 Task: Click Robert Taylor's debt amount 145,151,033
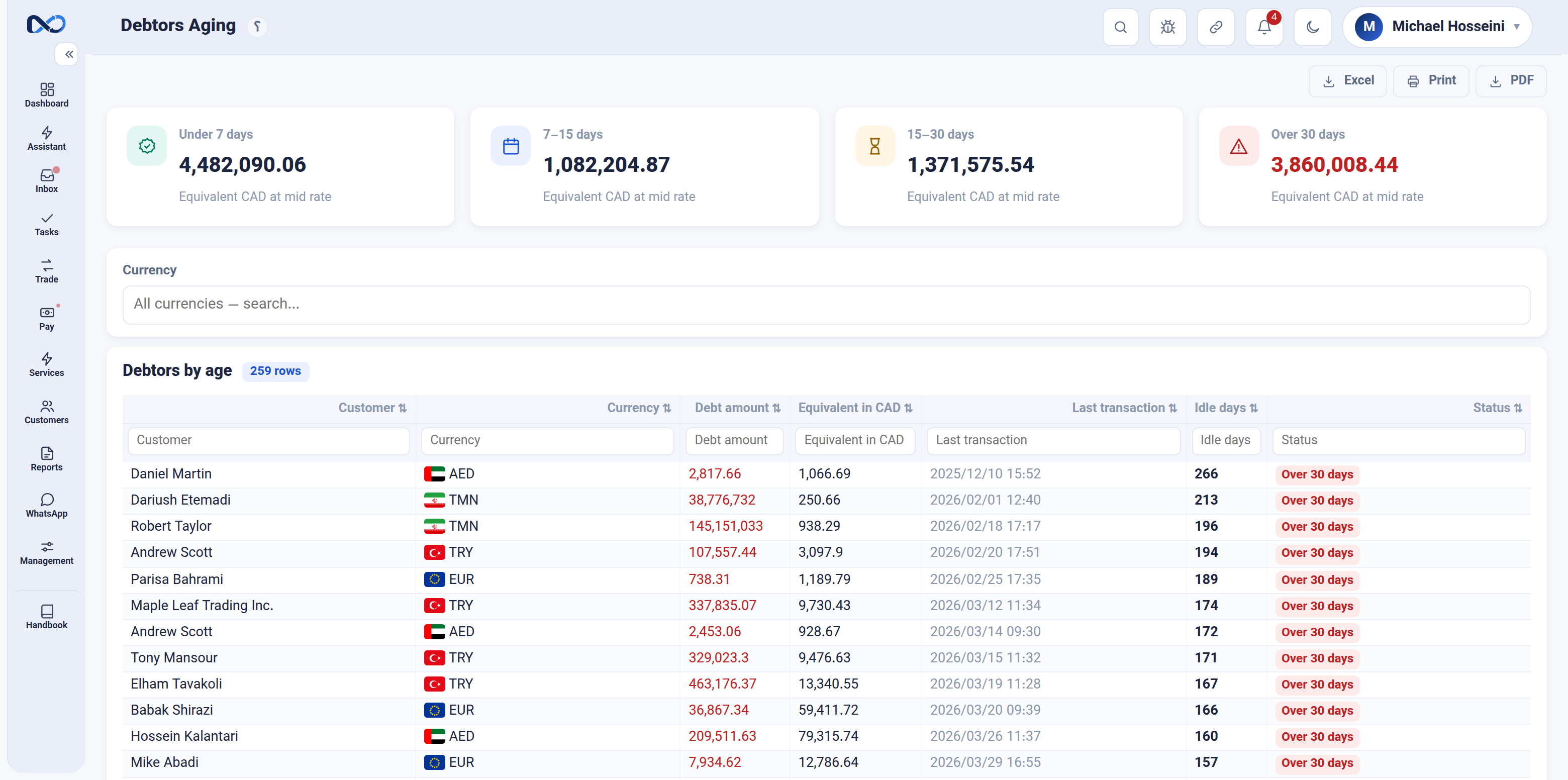[726, 526]
